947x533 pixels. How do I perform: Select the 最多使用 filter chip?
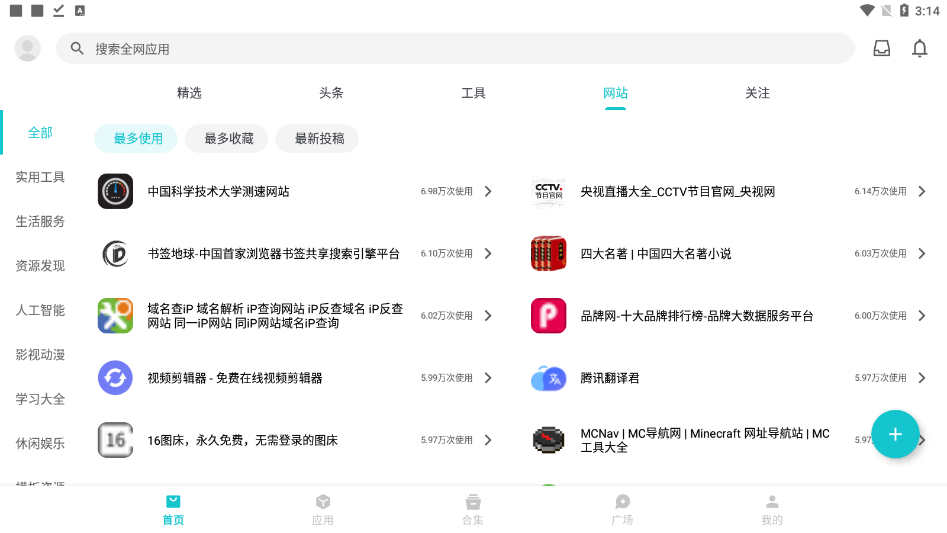138,138
